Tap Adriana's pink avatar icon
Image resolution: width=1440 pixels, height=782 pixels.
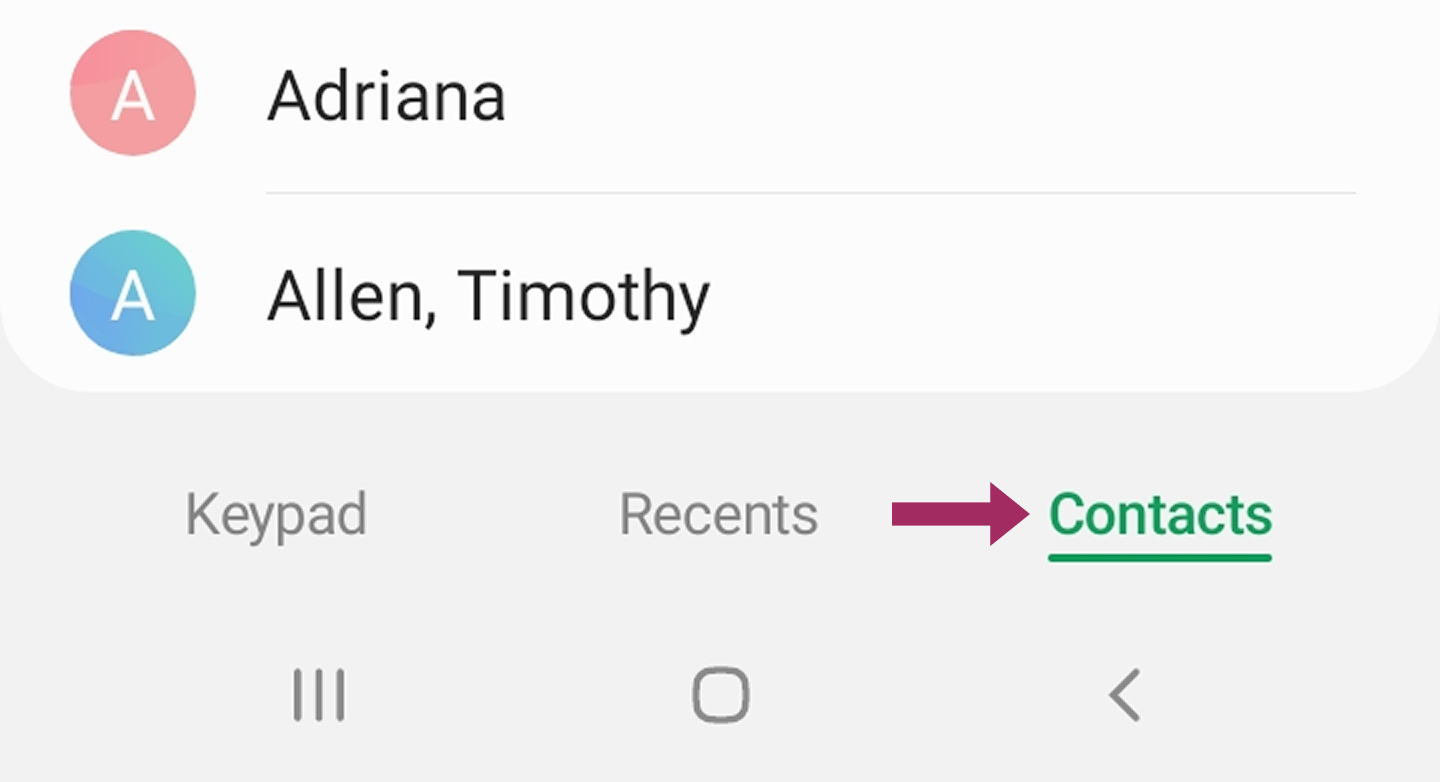(x=132, y=93)
